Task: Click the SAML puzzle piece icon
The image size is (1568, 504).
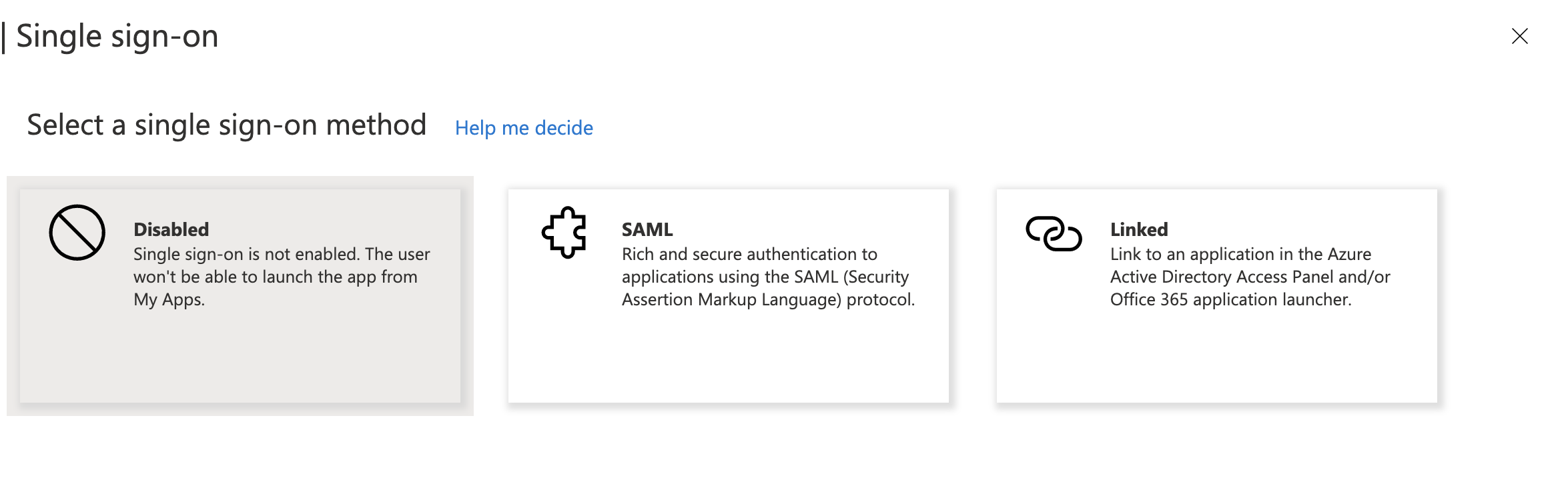Action: tap(564, 232)
